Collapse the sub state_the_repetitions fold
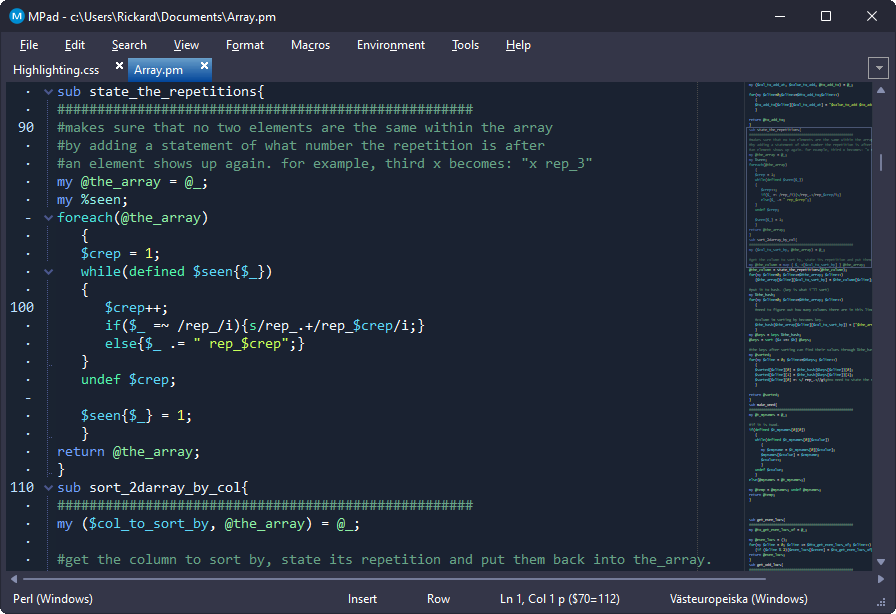This screenshot has width=896, height=614. [x=47, y=92]
